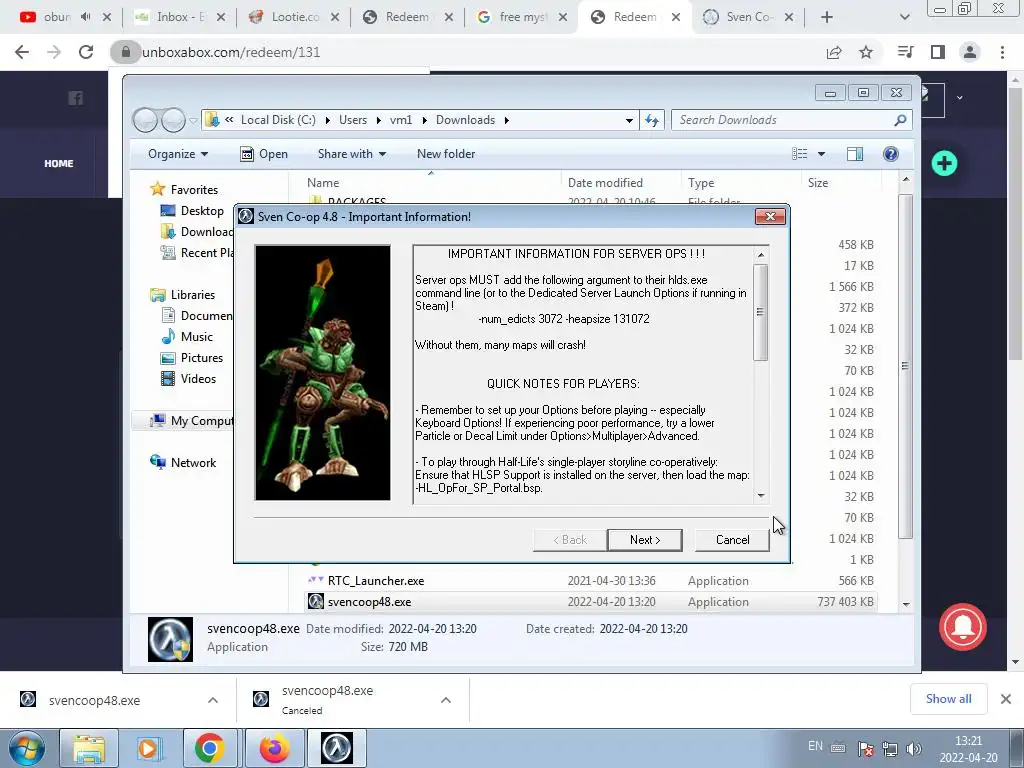Click the Chrome address bar URL
This screenshot has height=768, width=1024.
tap(231, 52)
